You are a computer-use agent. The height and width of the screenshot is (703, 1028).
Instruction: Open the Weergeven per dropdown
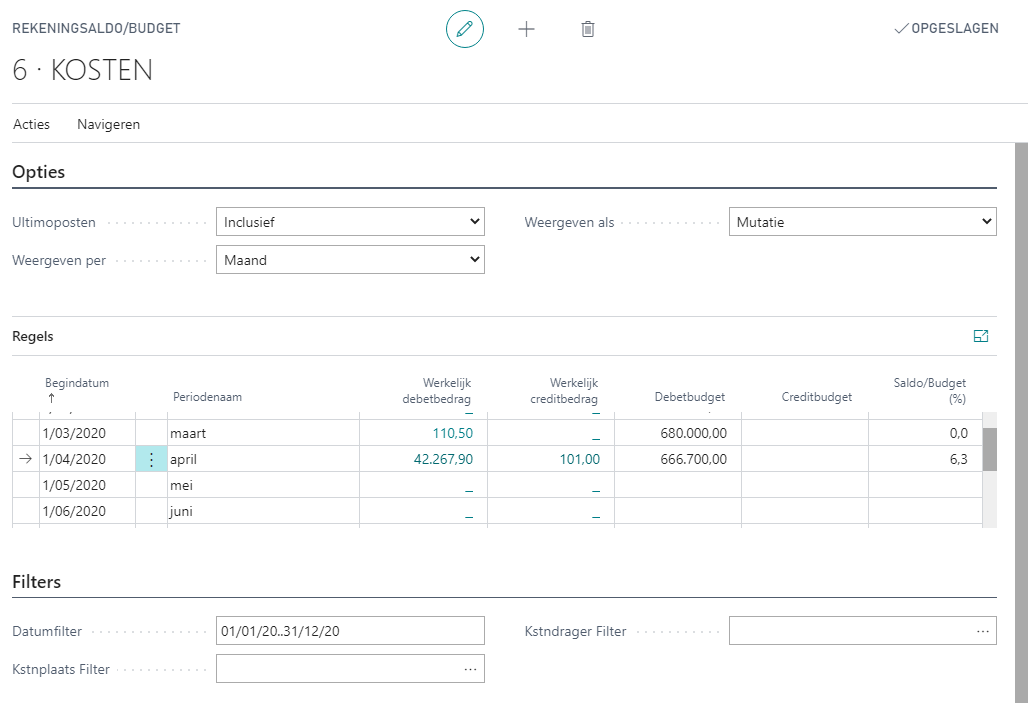(x=350, y=260)
